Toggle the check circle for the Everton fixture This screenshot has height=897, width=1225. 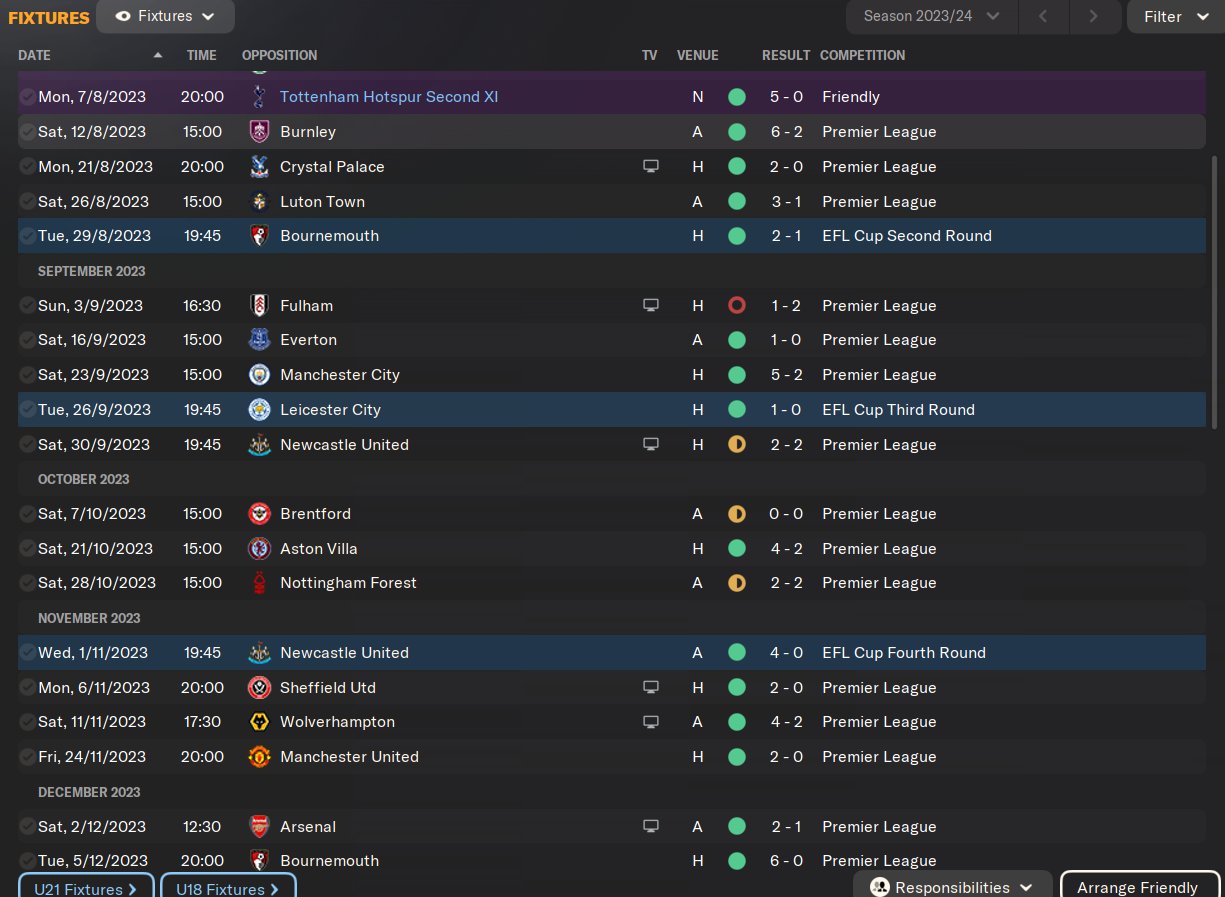(x=27, y=340)
